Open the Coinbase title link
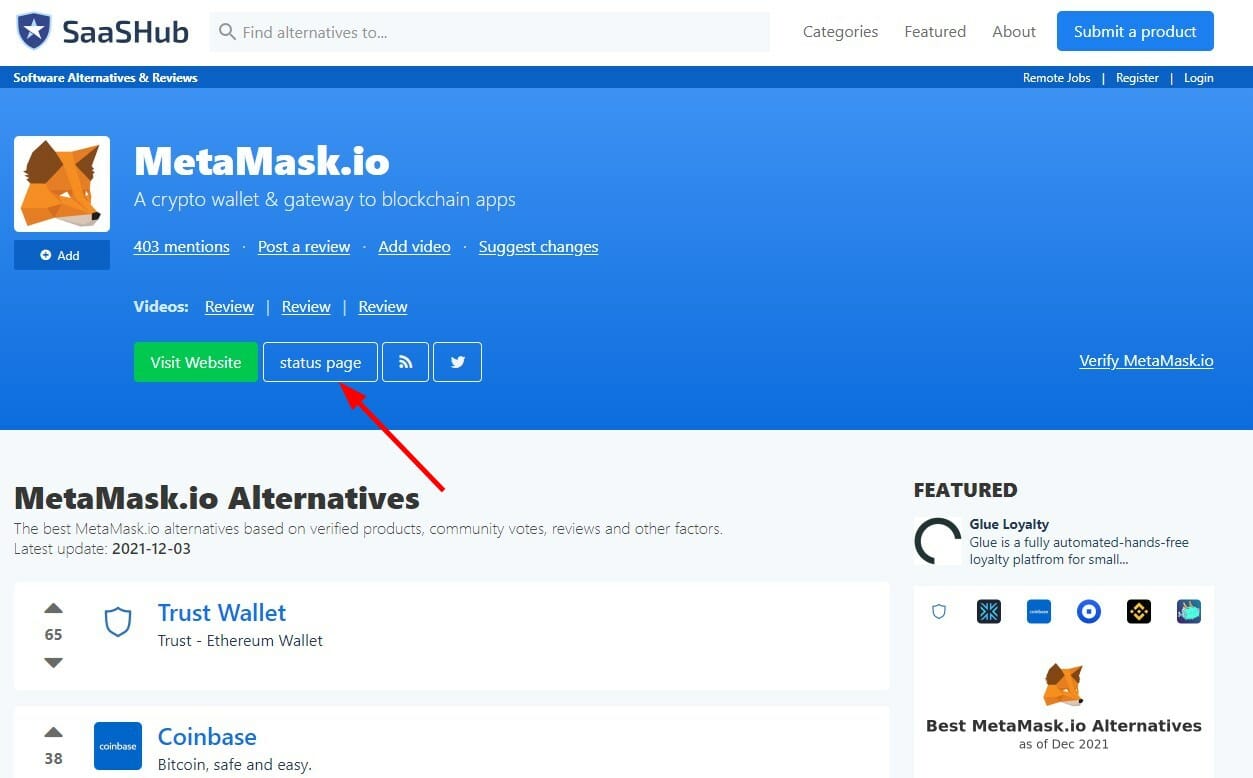 tap(207, 737)
